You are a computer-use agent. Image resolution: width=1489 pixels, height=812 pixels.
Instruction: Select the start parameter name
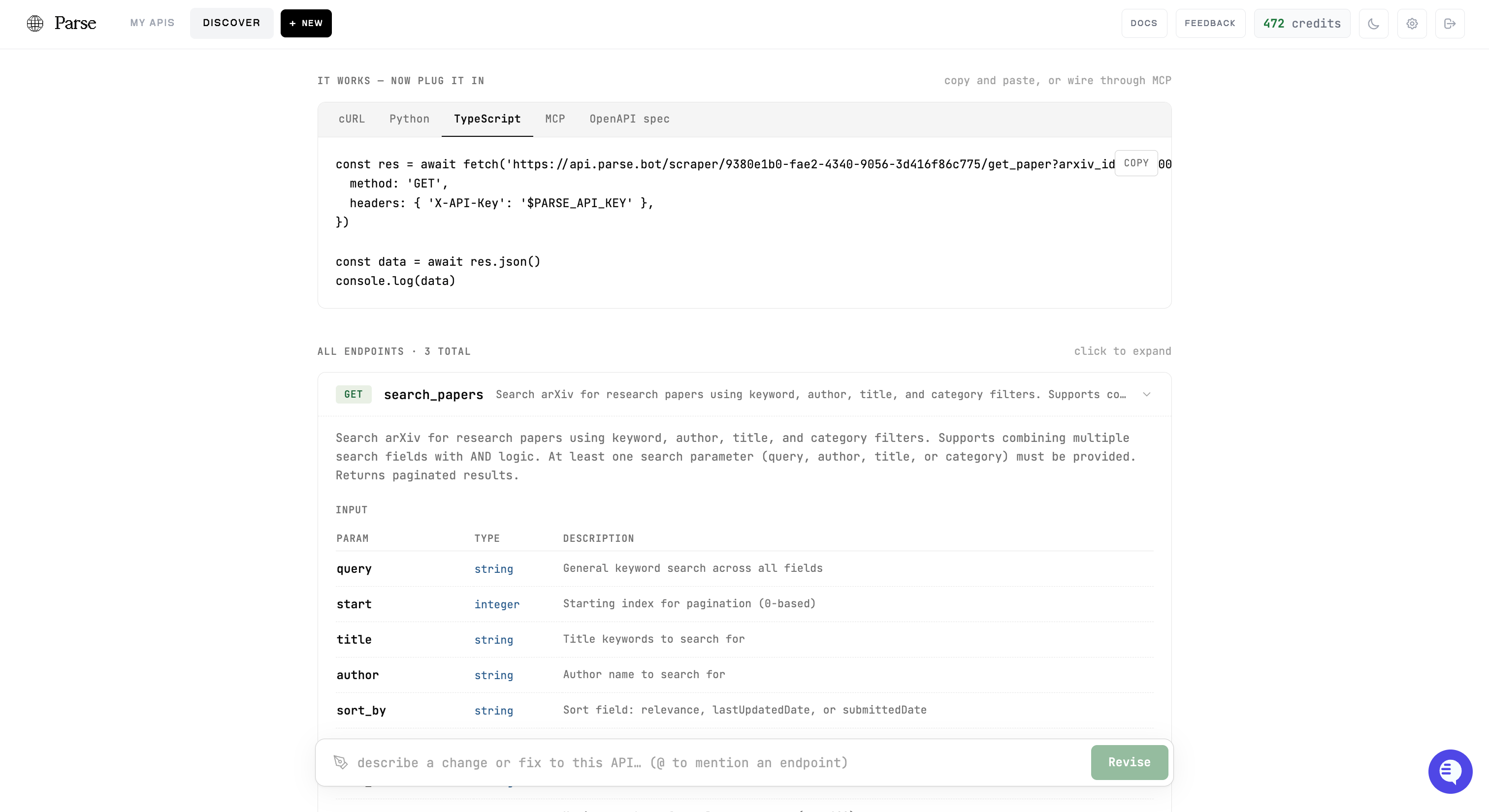pos(354,604)
